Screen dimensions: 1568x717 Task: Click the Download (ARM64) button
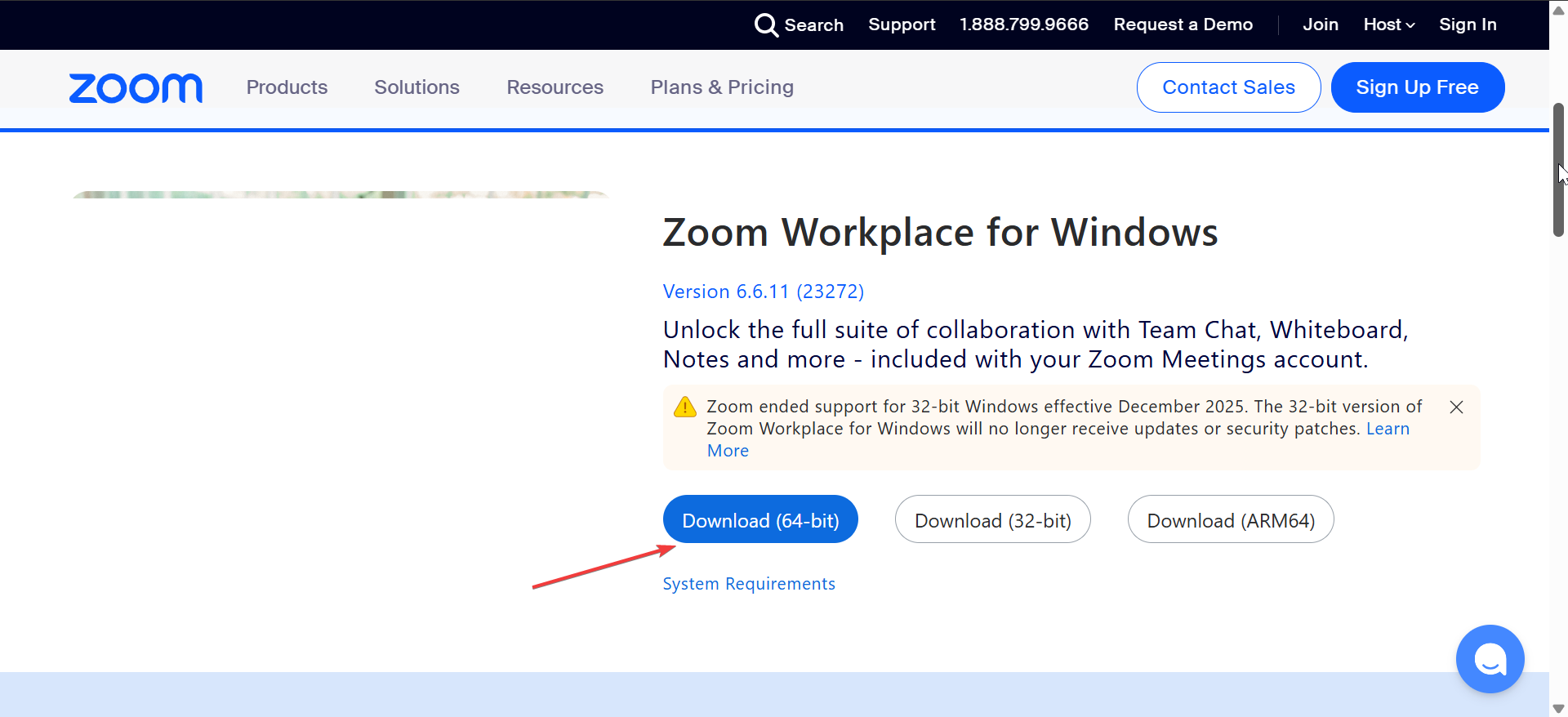pos(1231,520)
